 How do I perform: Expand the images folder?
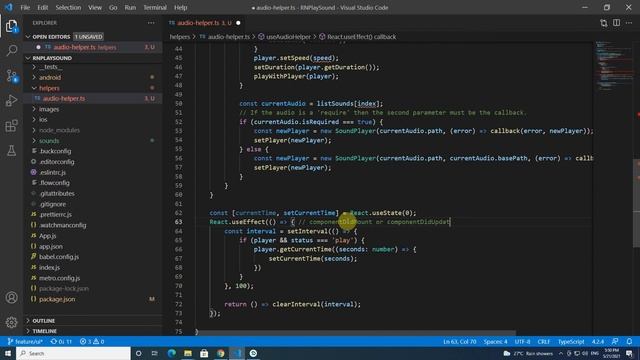pos(49,109)
